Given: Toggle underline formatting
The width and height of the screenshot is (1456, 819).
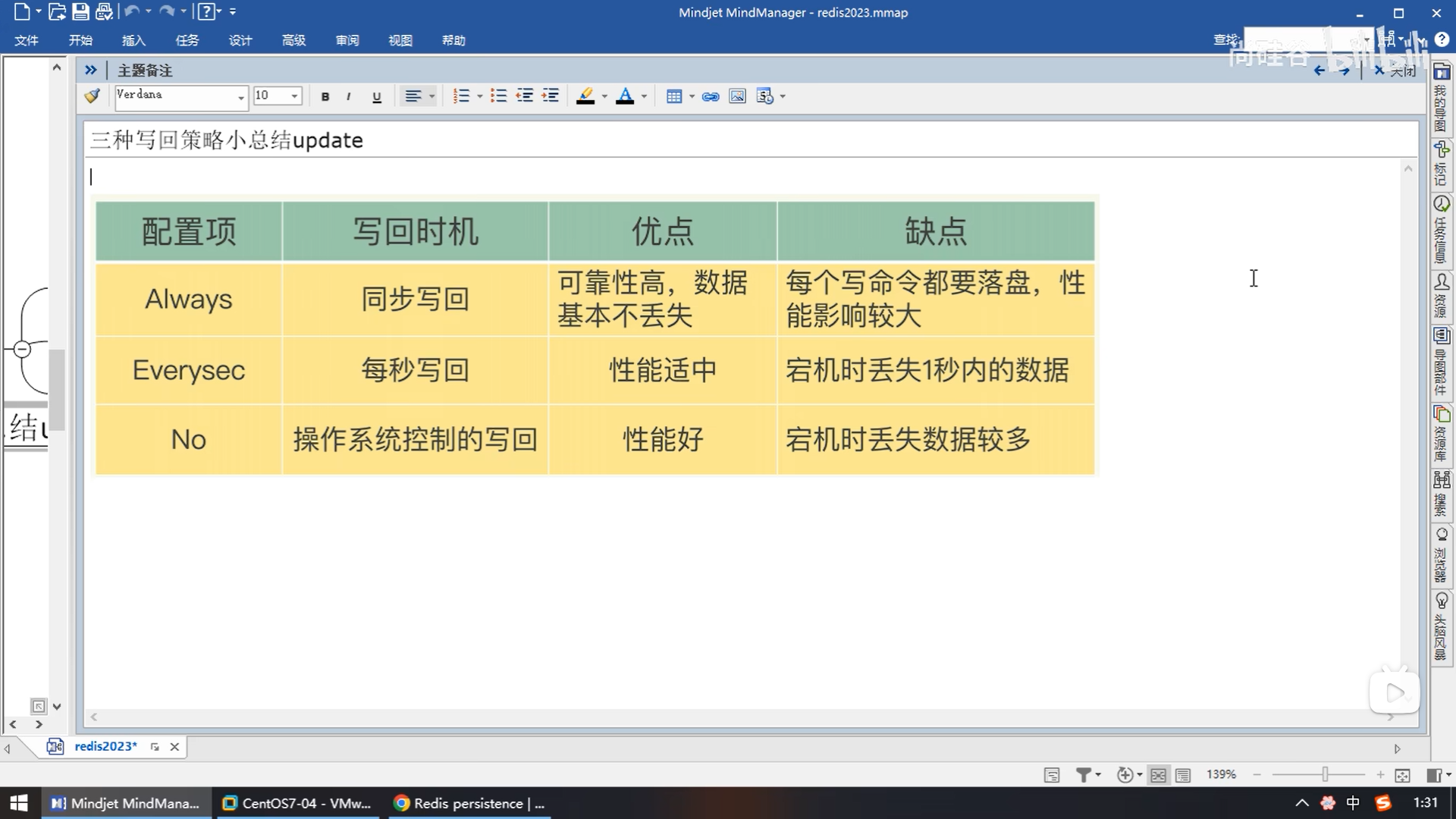Looking at the screenshot, I should (x=377, y=96).
